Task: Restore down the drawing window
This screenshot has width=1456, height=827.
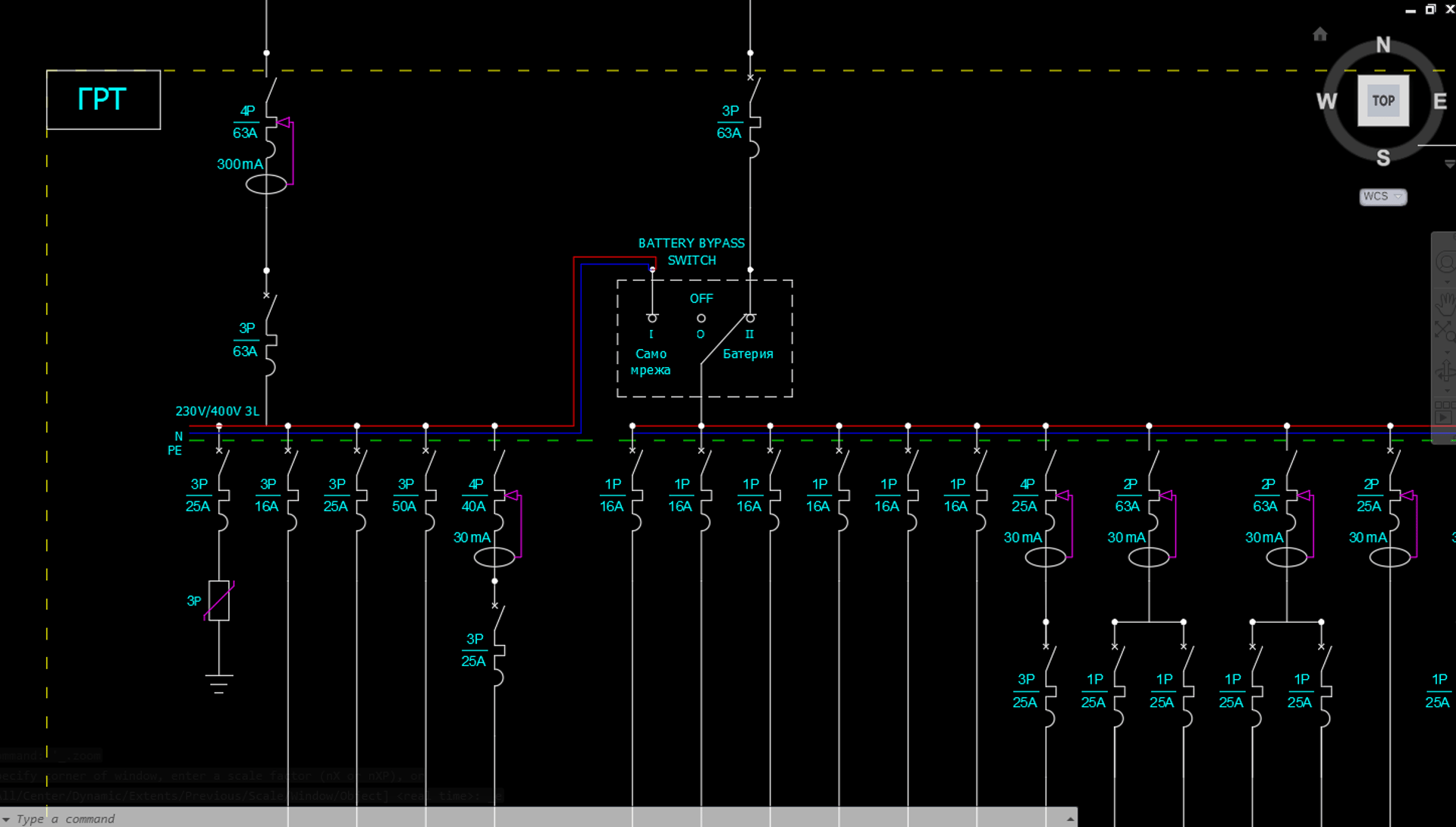Action: pyautogui.click(x=1430, y=10)
